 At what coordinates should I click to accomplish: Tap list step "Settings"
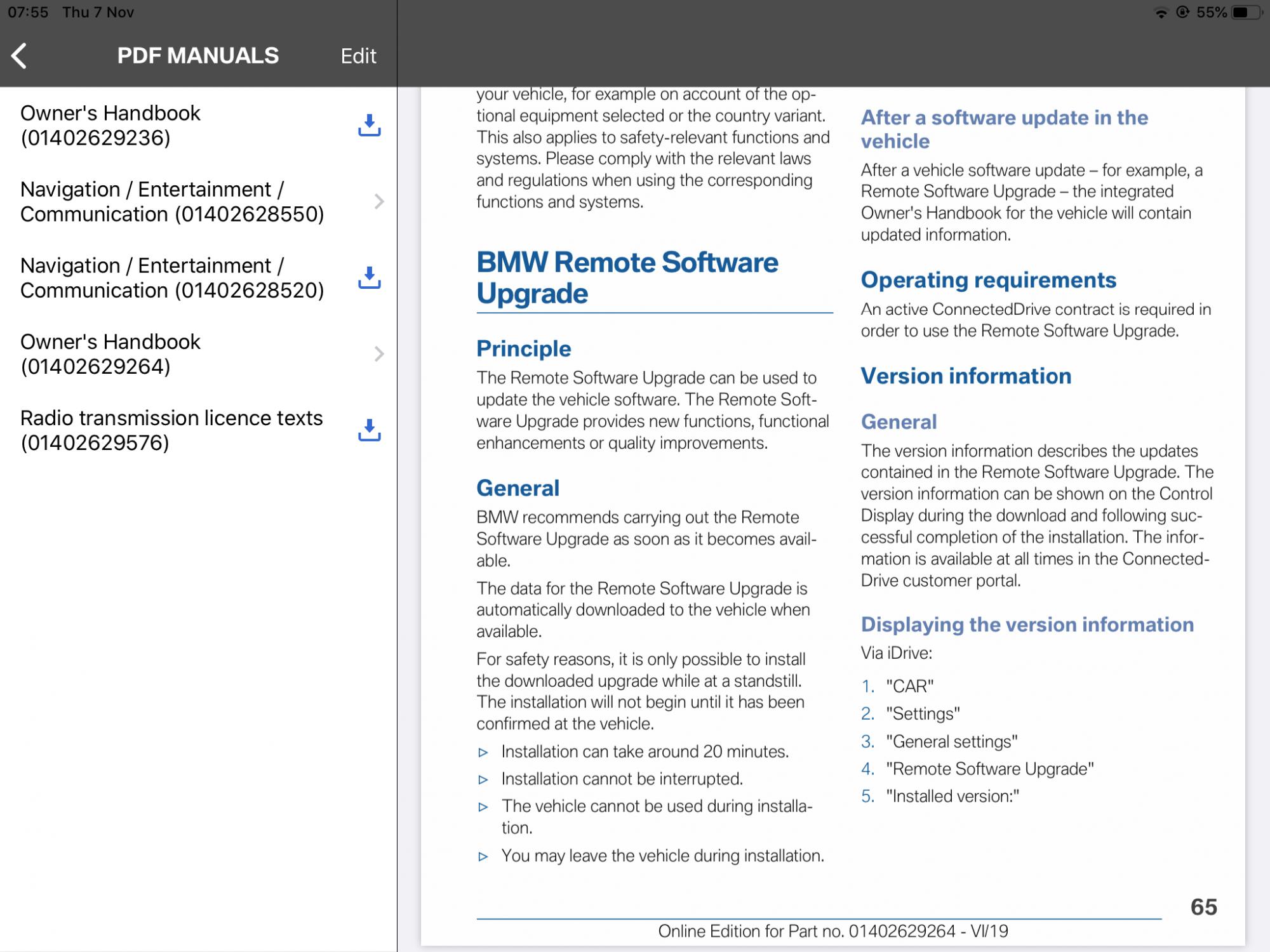pyautogui.click(x=923, y=713)
